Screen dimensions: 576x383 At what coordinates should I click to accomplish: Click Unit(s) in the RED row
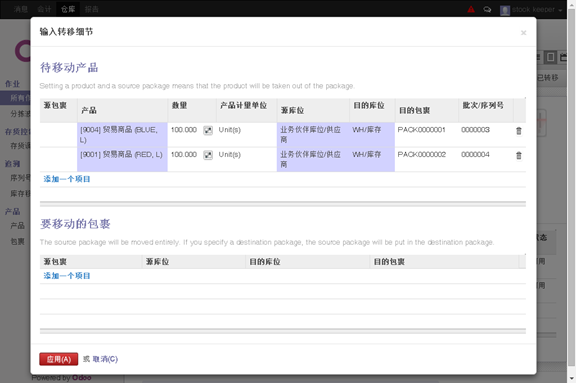230,155
